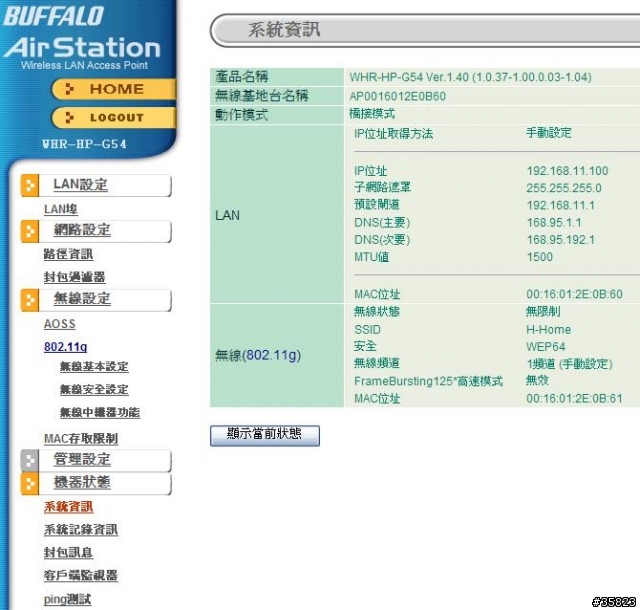The width and height of the screenshot is (640, 610).
Task: Click the orange arrow beside LAN設定
Action: (30, 185)
